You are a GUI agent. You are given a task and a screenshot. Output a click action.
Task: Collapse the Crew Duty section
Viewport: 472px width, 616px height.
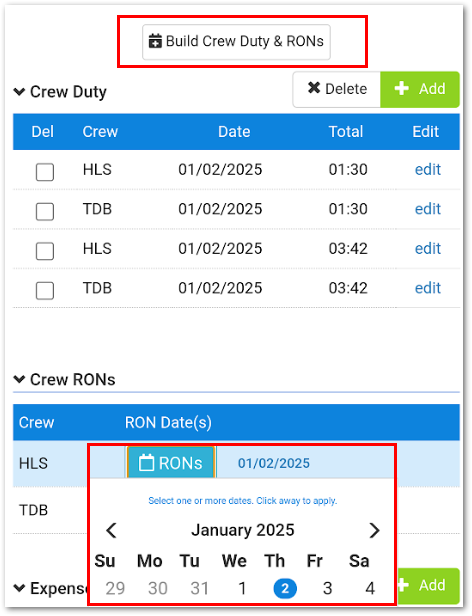point(19,92)
